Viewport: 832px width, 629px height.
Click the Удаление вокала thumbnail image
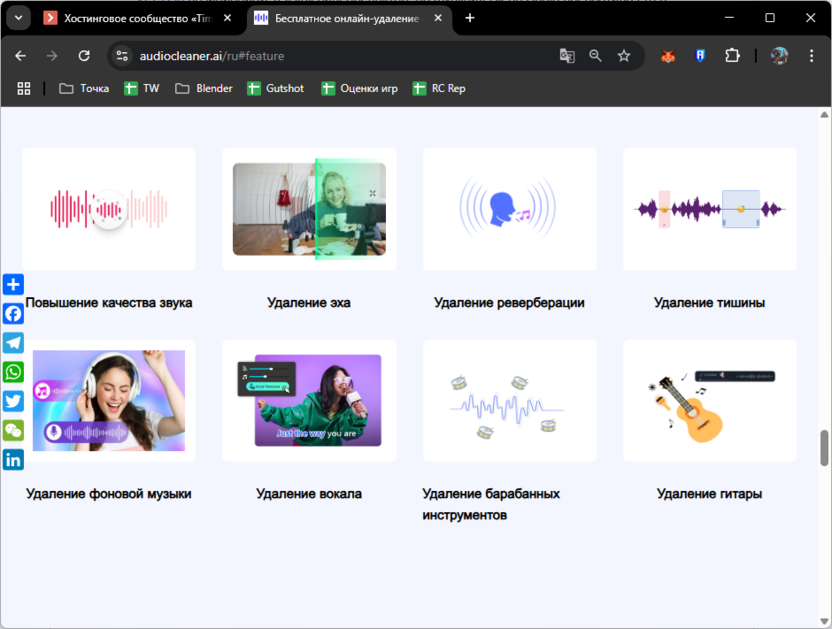point(309,400)
